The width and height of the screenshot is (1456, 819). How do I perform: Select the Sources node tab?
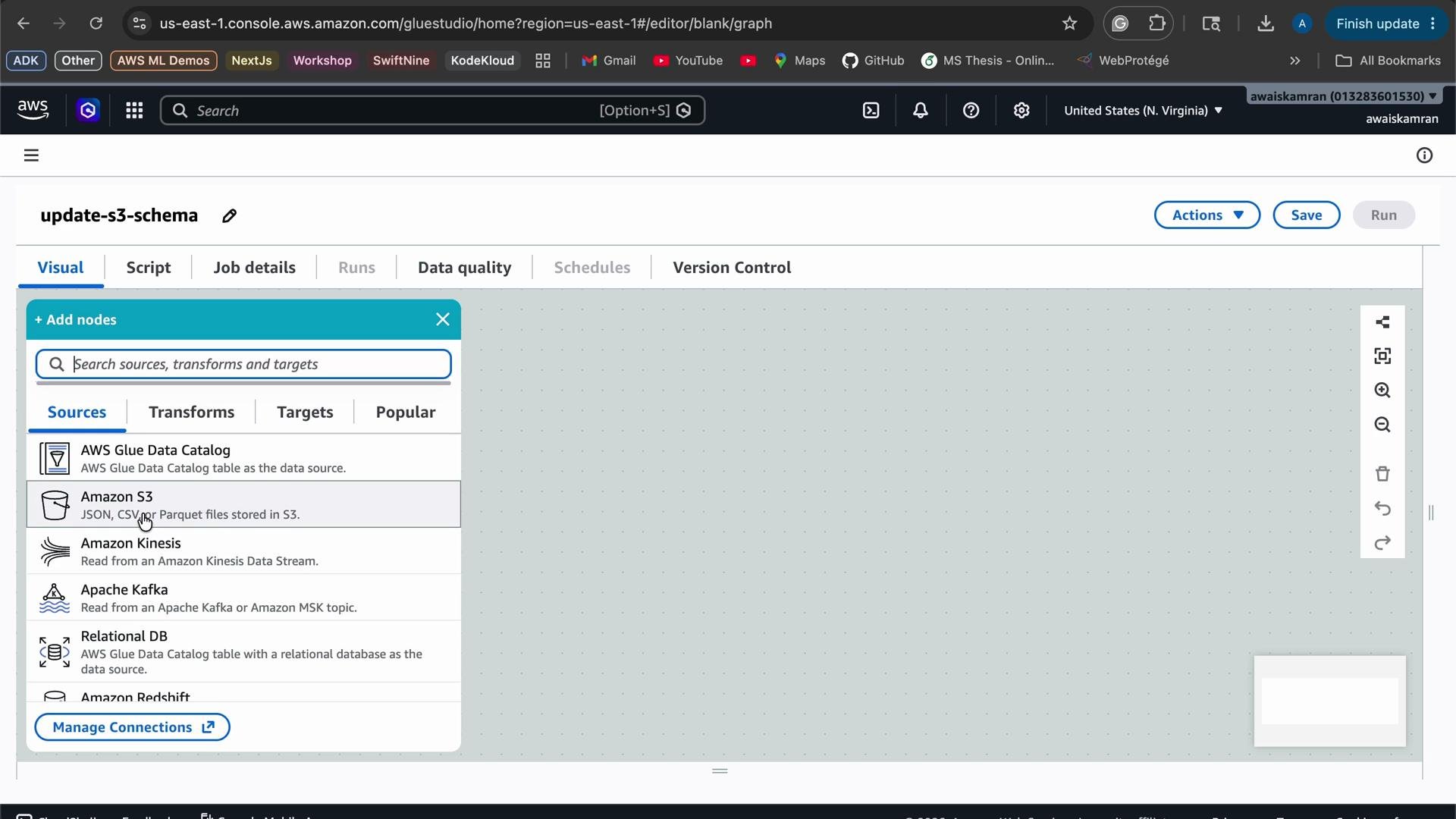(77, 413)
